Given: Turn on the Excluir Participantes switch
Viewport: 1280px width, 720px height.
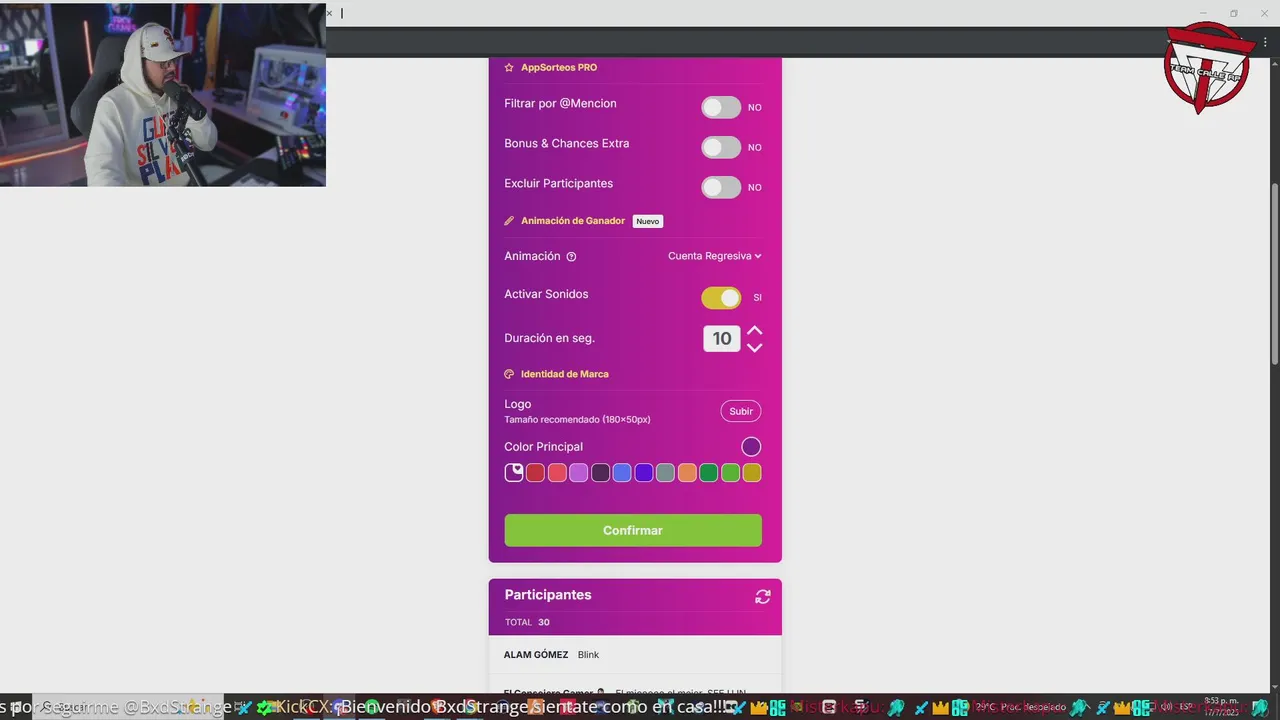Looking at the screenshot, I should pos(721,187).
